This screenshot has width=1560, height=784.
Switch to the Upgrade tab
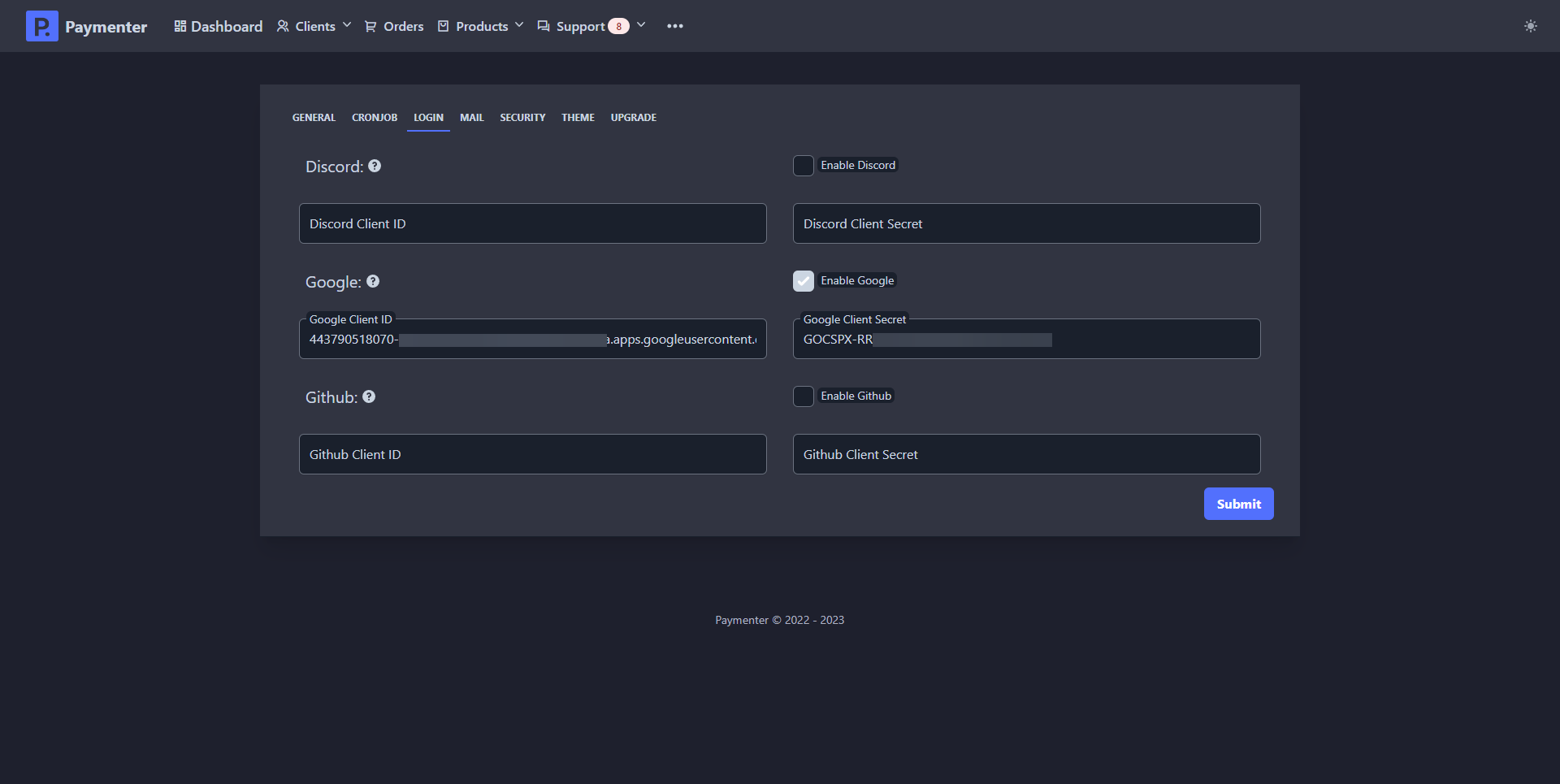point(634,118)
